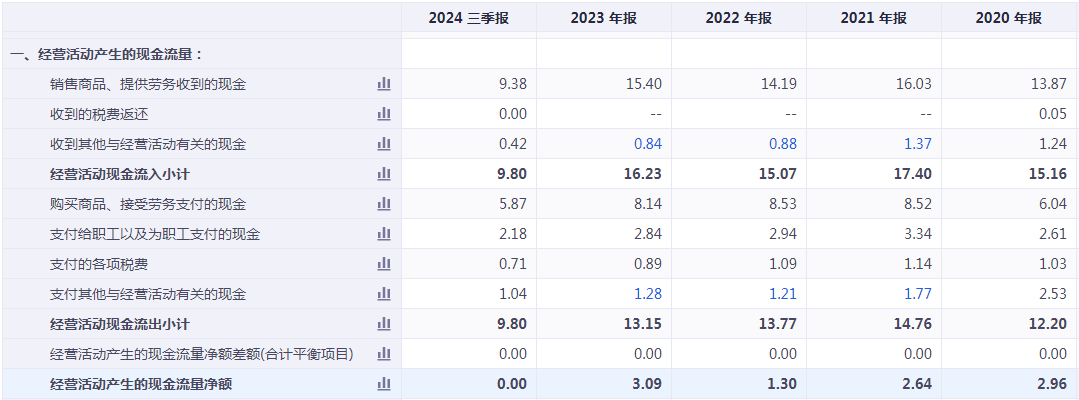Open chart icon for 销售商品、提供劳务收到的现金
Viewport: 1079px width, 400px height.
tap(383, 84)
